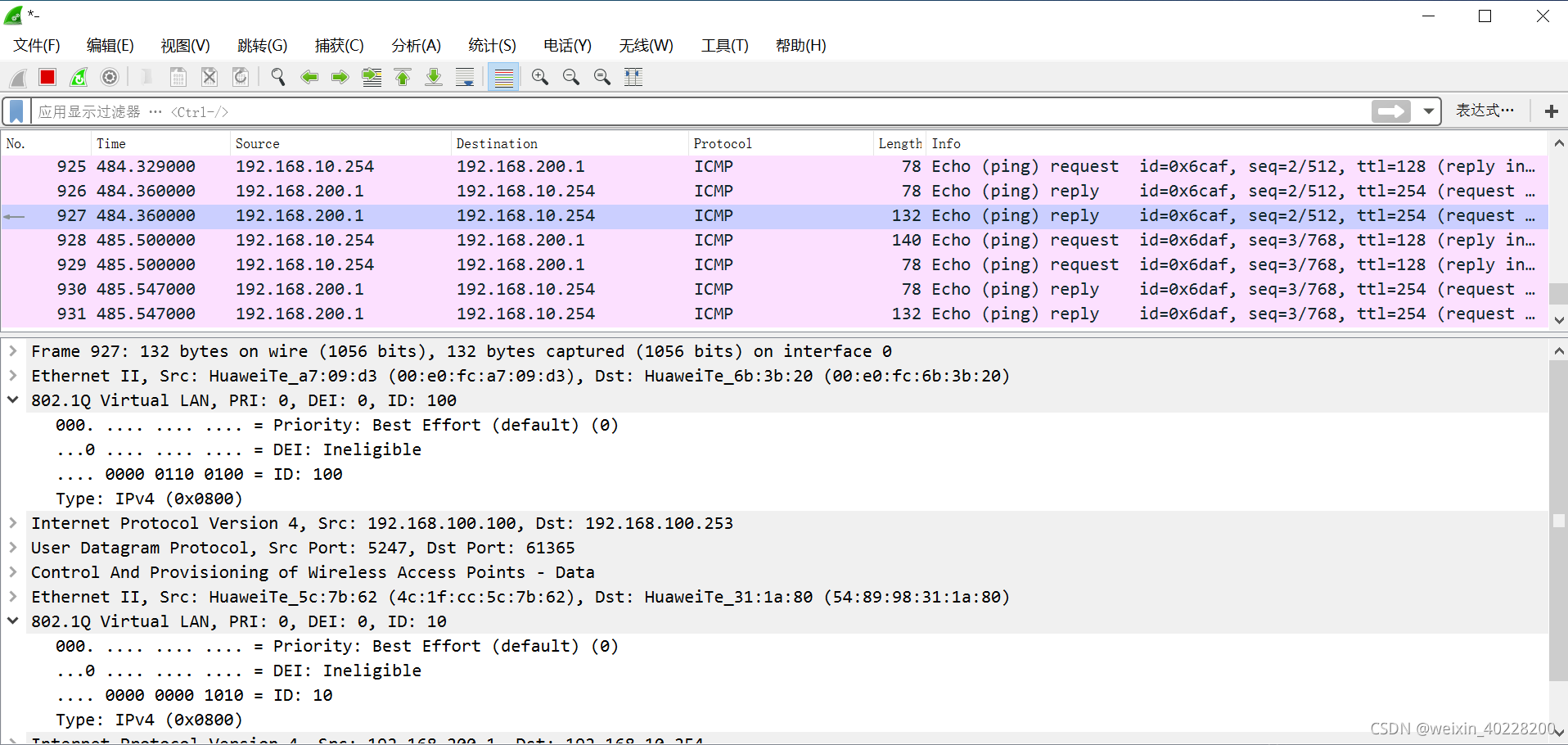This screenshot has height=745, width=1568.
Task: Sort by the No. column header
Action: 46,144
